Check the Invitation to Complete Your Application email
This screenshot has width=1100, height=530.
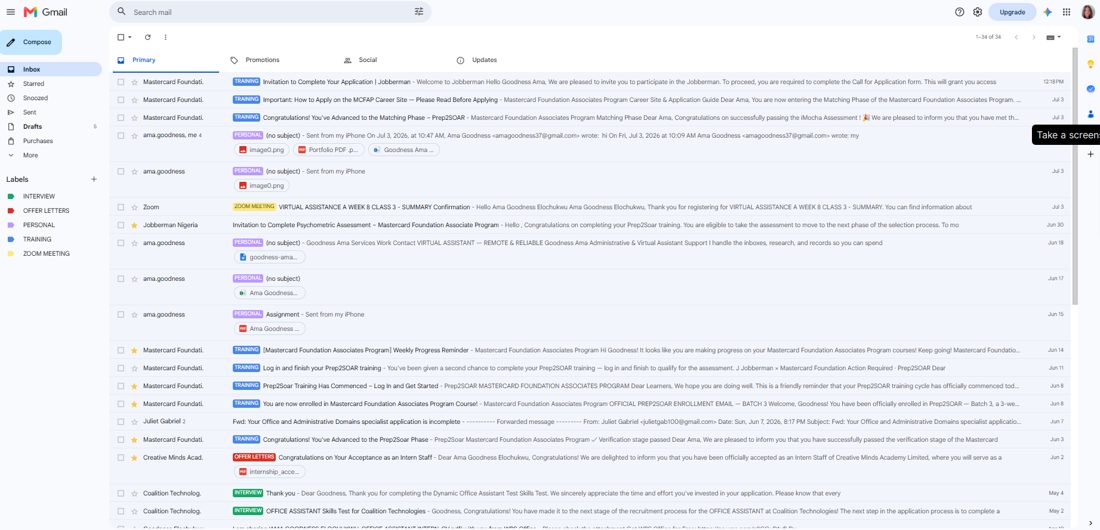121,82
